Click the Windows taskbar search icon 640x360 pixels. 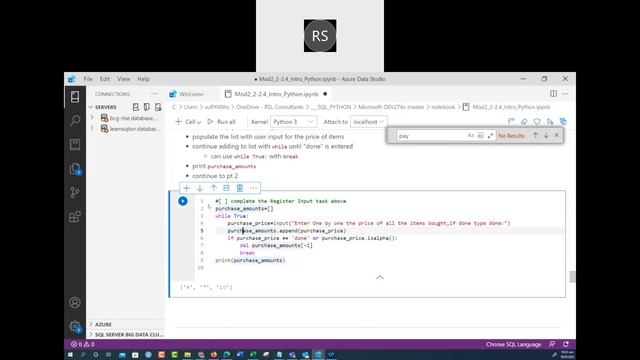pyautogui.click(x=83, y=355)
